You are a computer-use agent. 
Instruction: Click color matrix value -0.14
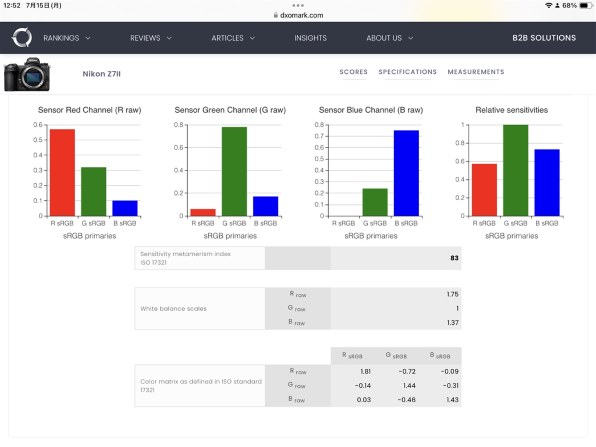pos(363,385)
